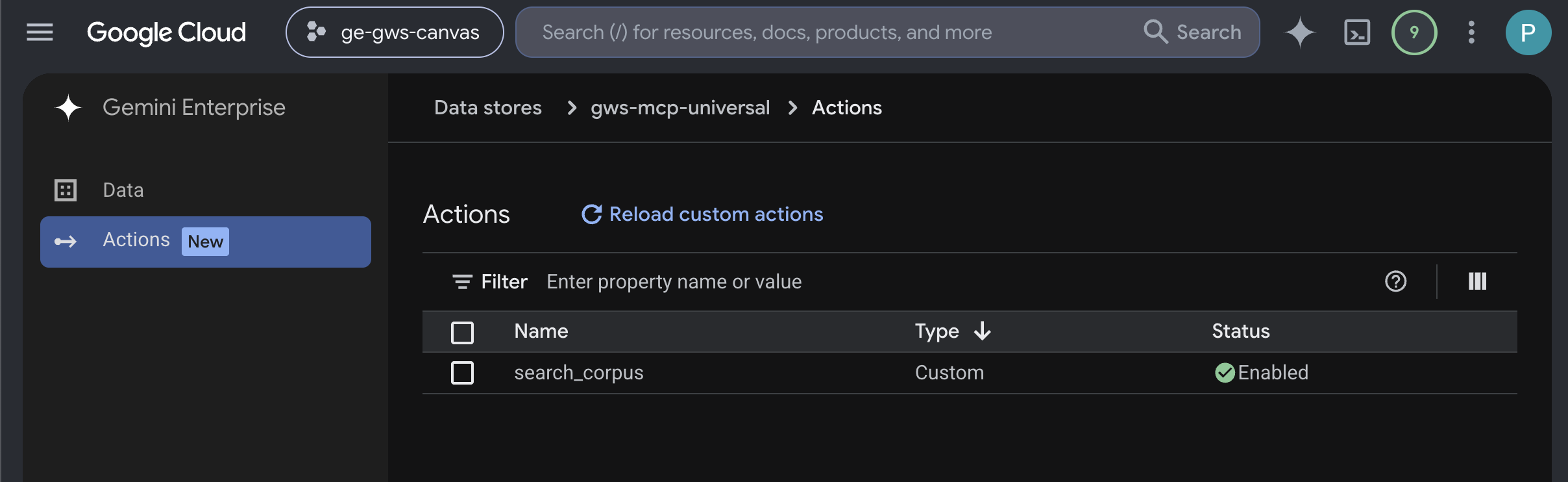
Task: Sort by Type column header
Action: click(937, 331)
